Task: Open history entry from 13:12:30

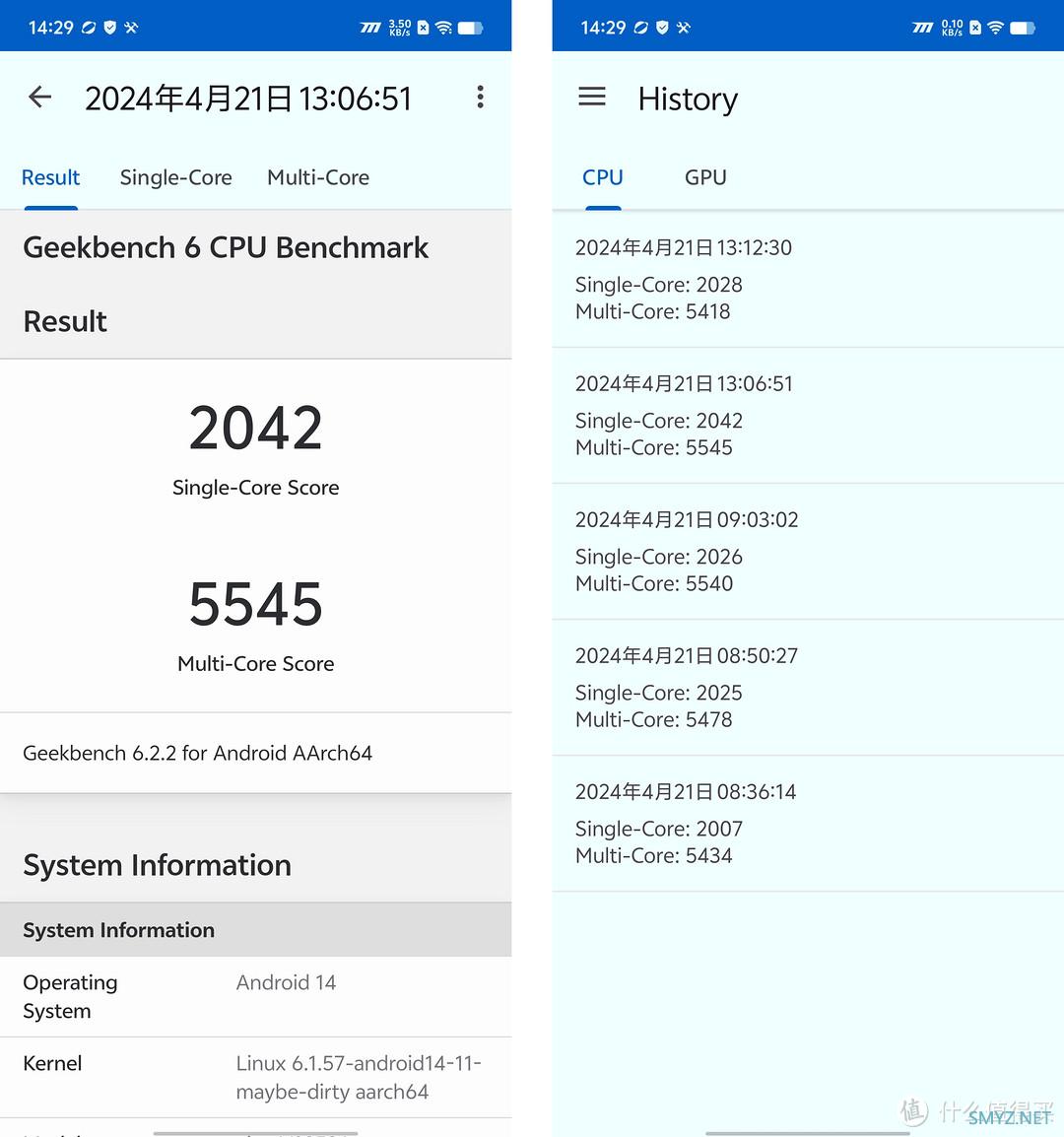Action: tap(808, 280)
